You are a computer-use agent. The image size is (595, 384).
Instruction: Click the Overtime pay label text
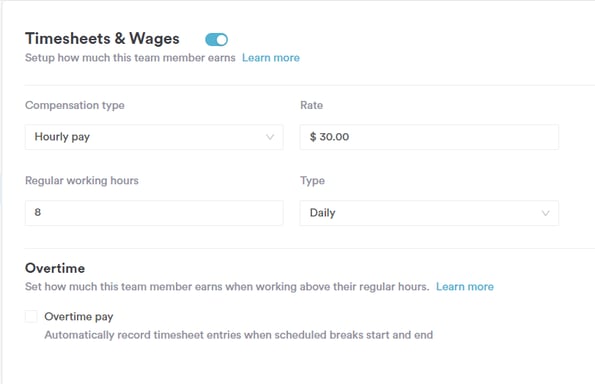pos(79,316)
